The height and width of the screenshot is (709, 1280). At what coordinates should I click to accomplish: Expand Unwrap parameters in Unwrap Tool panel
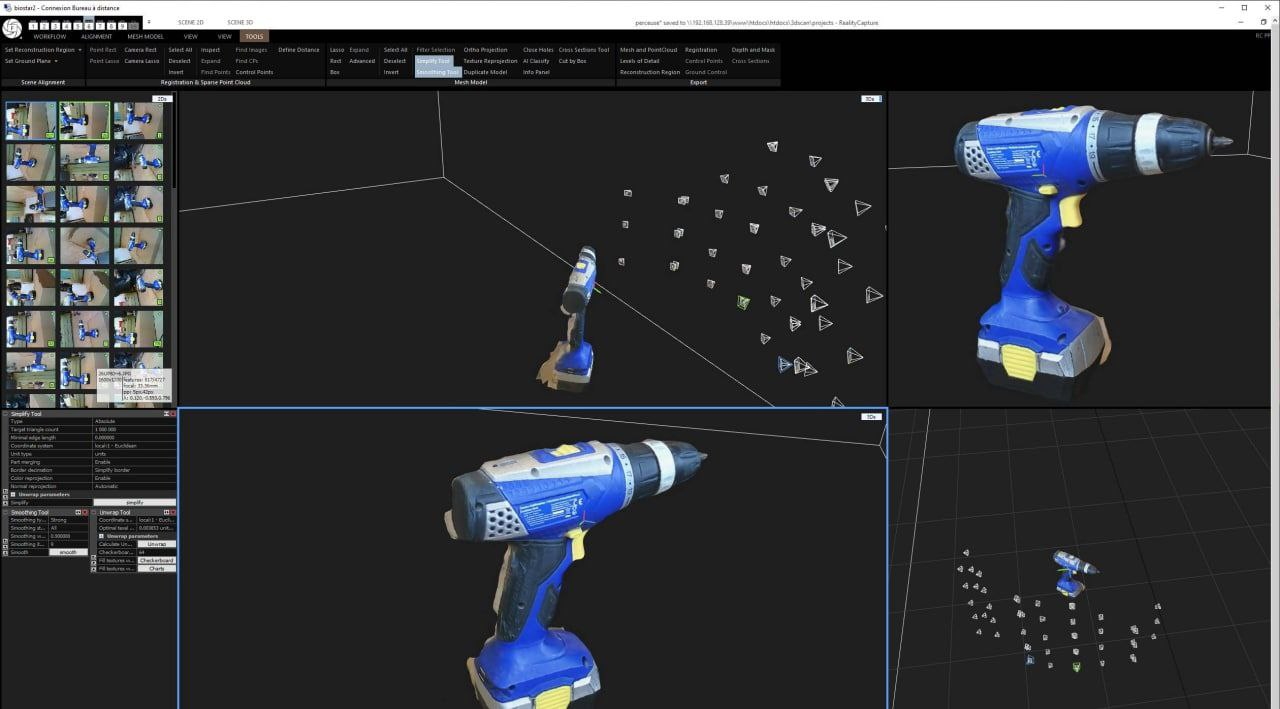coord(101,536)
